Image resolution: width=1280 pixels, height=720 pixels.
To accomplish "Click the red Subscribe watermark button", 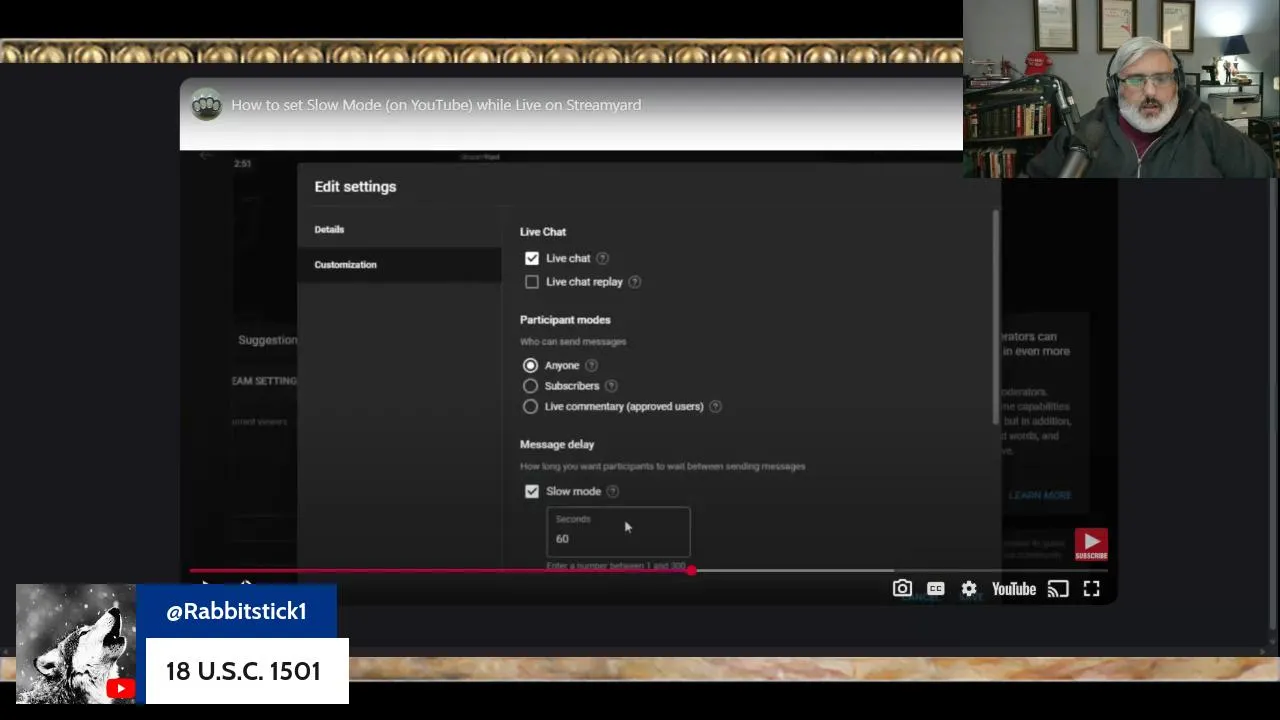I will click(x=1091, y=545).
